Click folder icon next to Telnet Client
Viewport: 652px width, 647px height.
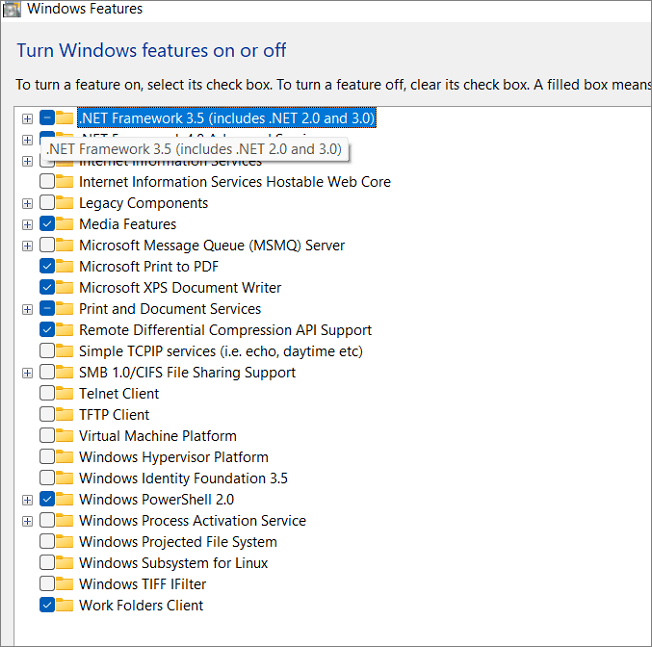[65, 393]
